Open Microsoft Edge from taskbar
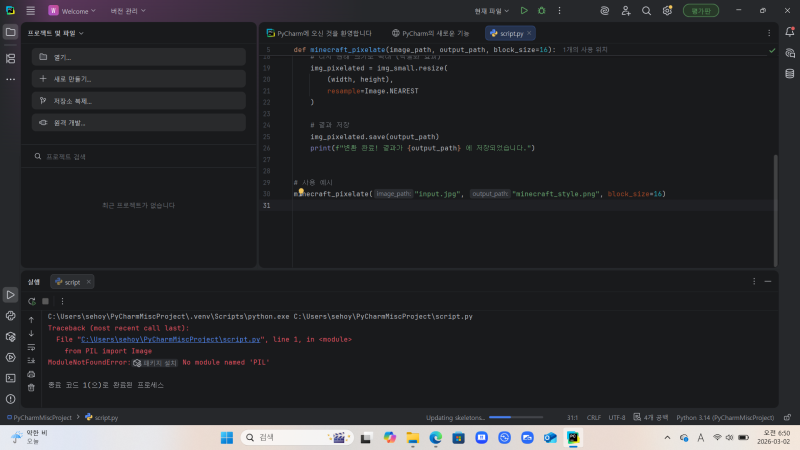Viewport: 800px width, 450px height. pyautogui.click(x=436, y=438)
